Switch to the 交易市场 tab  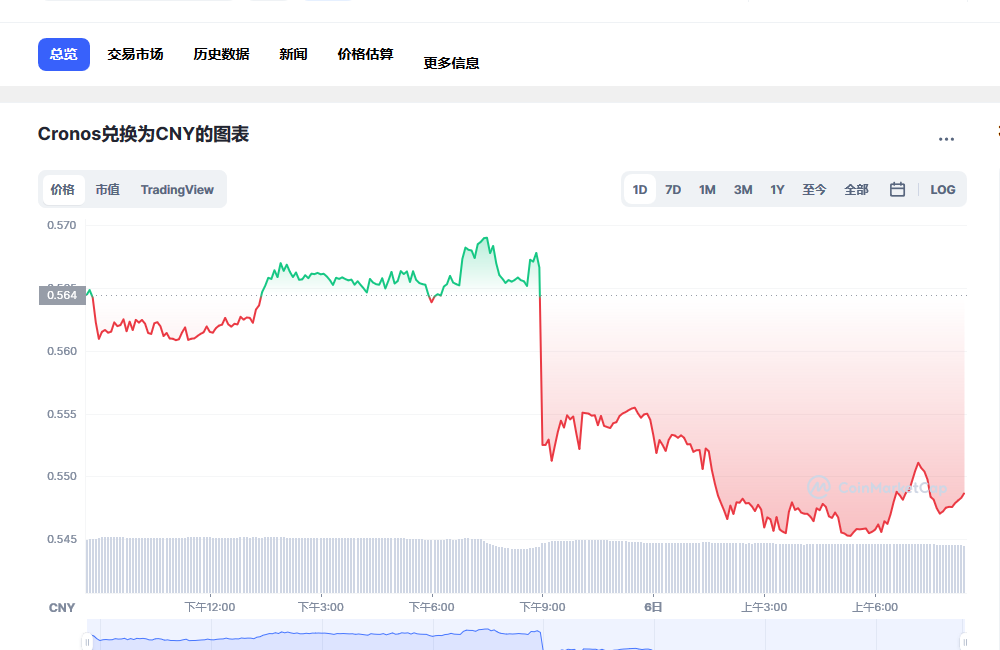[x=135, y=54]
